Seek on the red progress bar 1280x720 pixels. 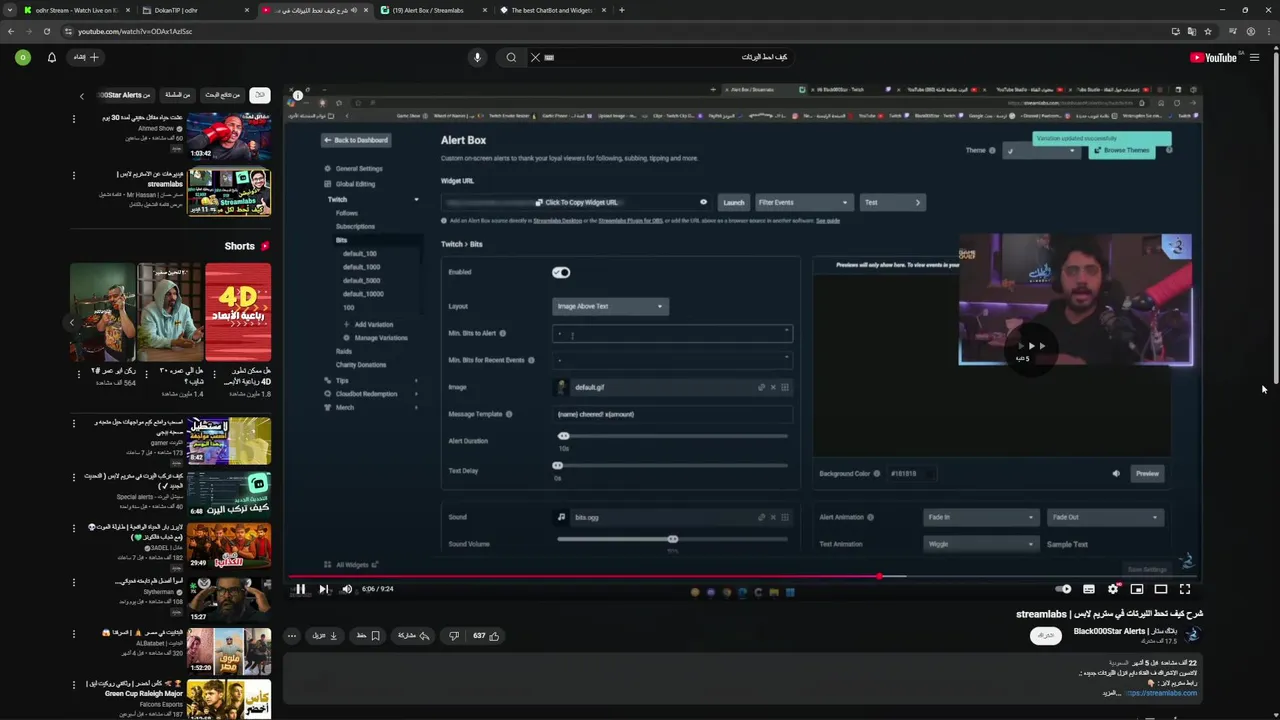click(x=744, y=576)
